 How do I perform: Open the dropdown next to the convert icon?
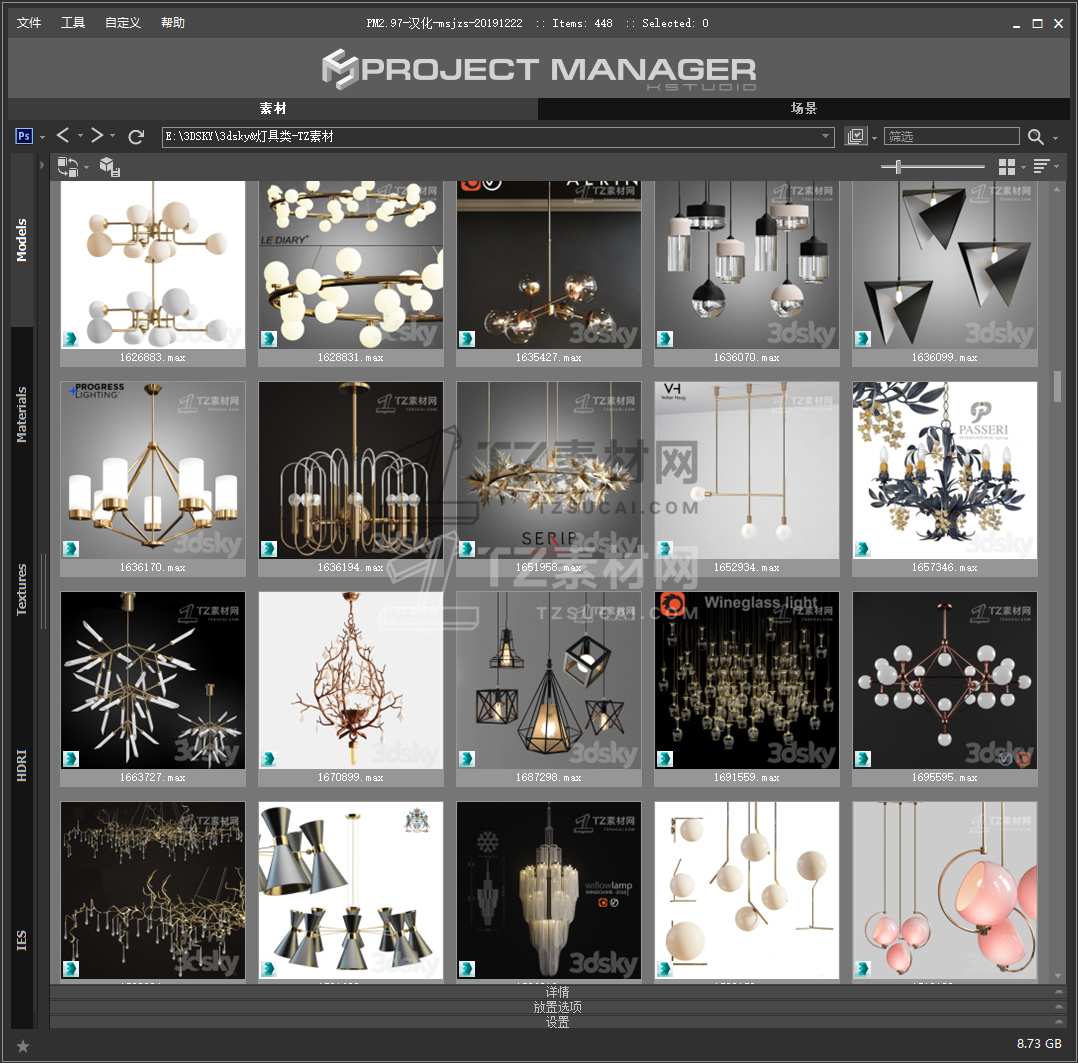(x=87, y=167)
